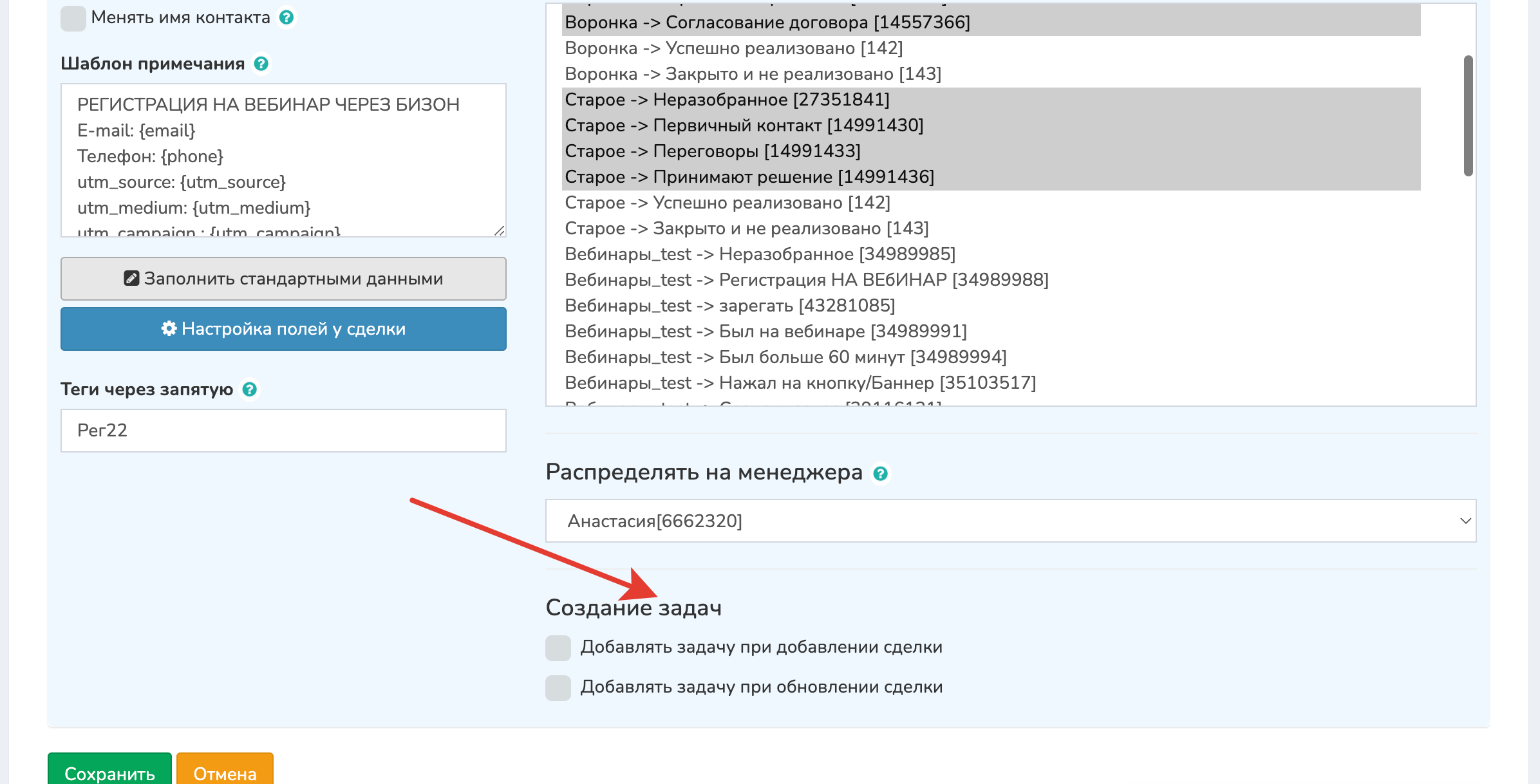This screenshot has width=1540, height=784.
Task: Open the help tooltip for Шаблон примечания
Action: (260, 64)
